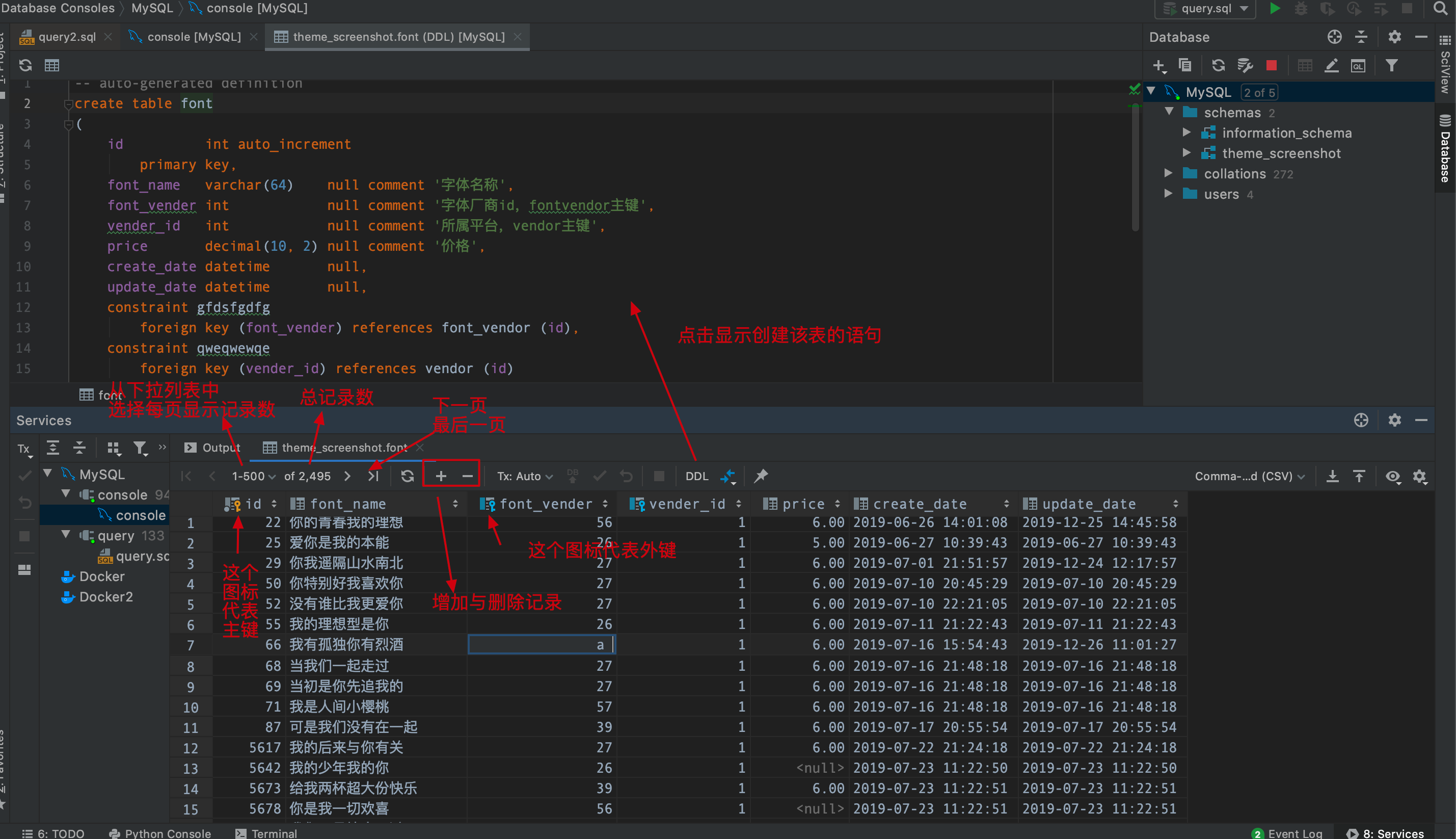Open Python Console tab
This screenshot has width=1456, height=839.
(x=160, y=833)
